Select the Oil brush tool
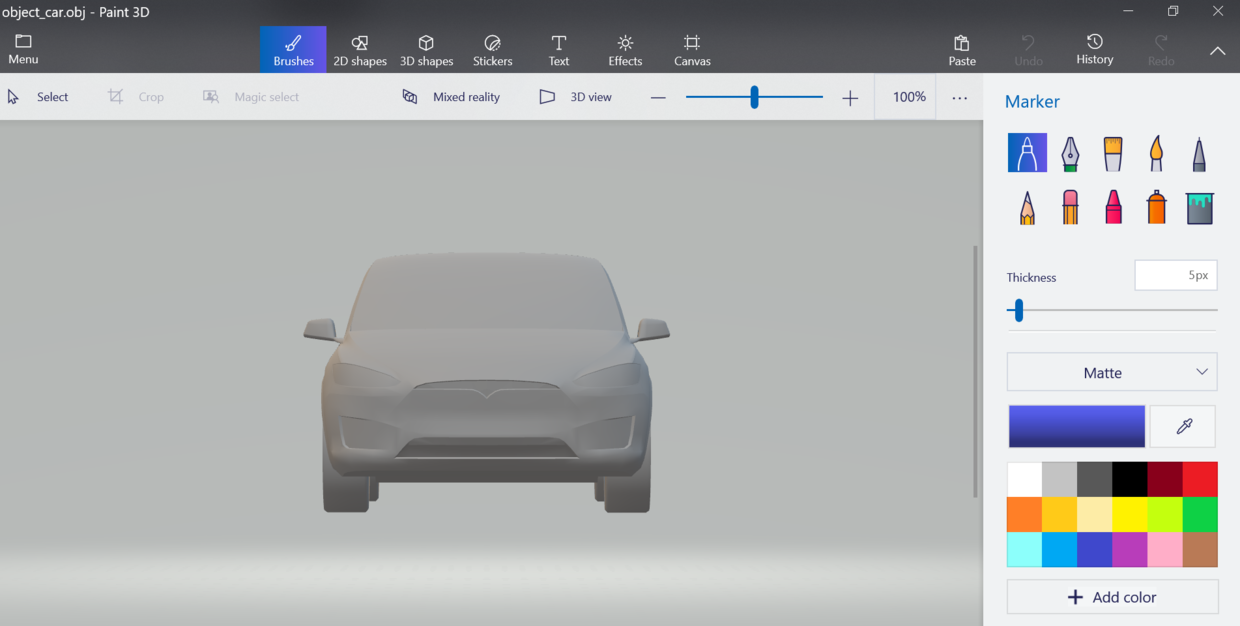The image size is (1240, 626). 1113,153
